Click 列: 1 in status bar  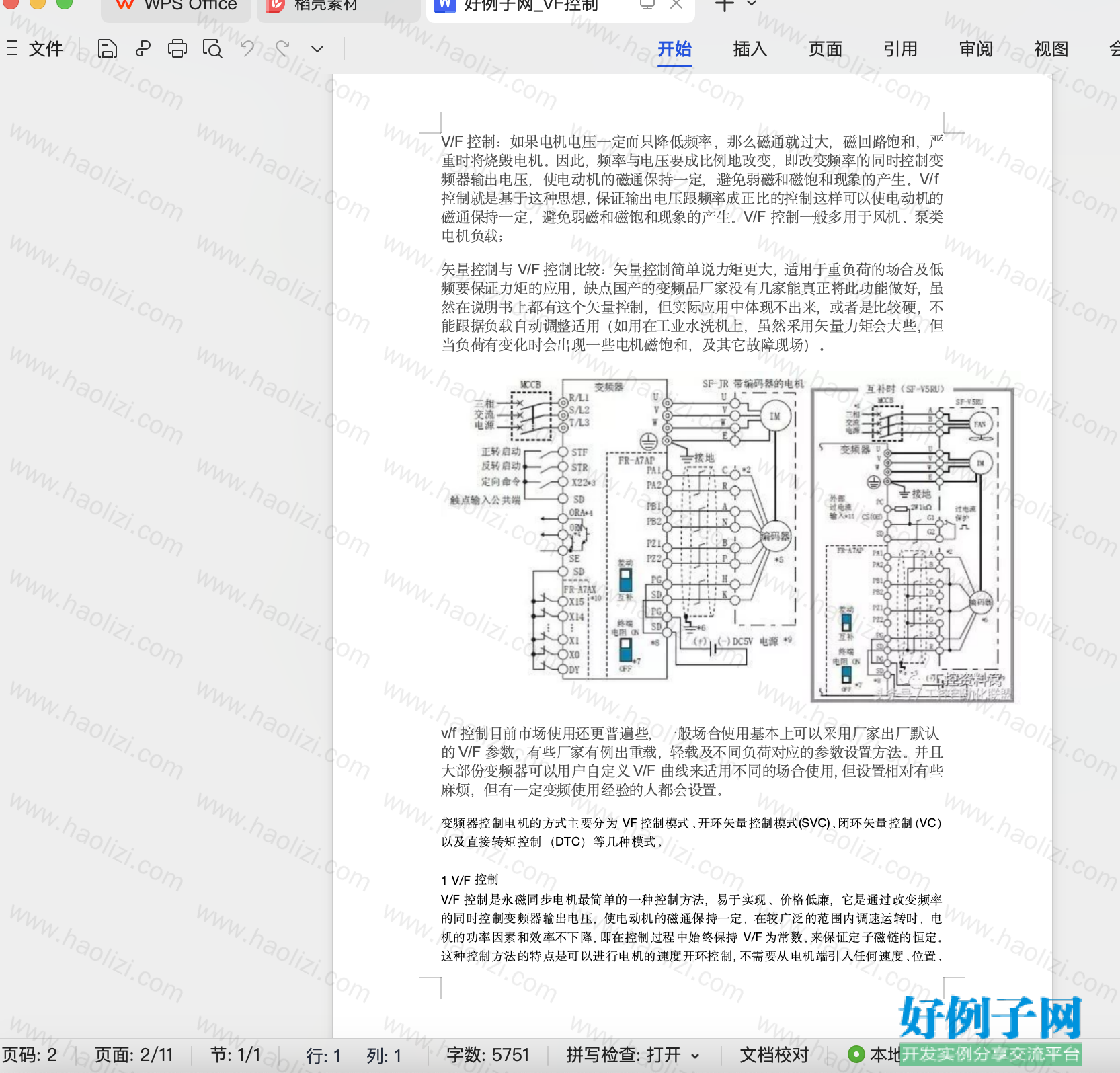[x=384, y=1056]
